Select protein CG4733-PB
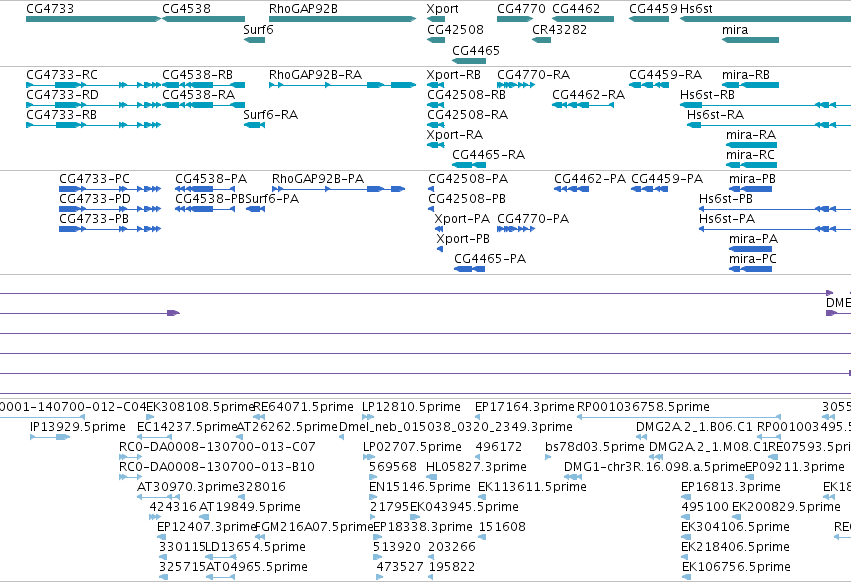Image resolution: width=851 pixels, height=582 pixels. point(110,229)
